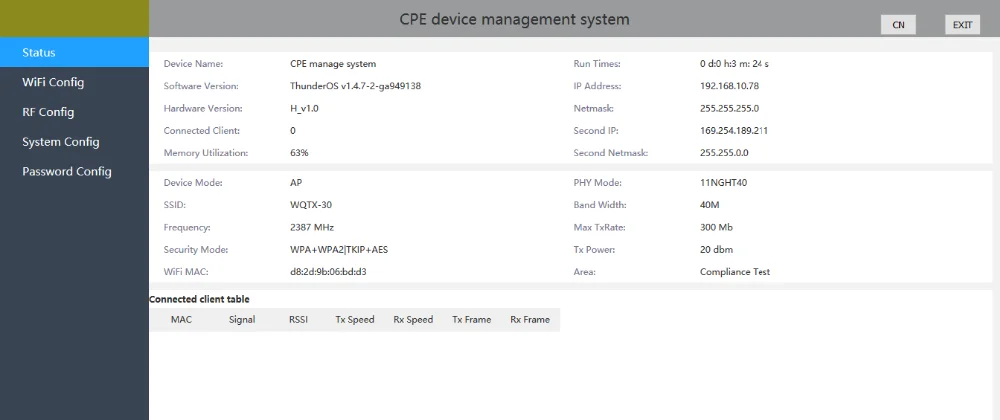The width and height of the screenshot is (1000, 420).
Task: Click the Rx Frame column header
Action: (530, 320)
